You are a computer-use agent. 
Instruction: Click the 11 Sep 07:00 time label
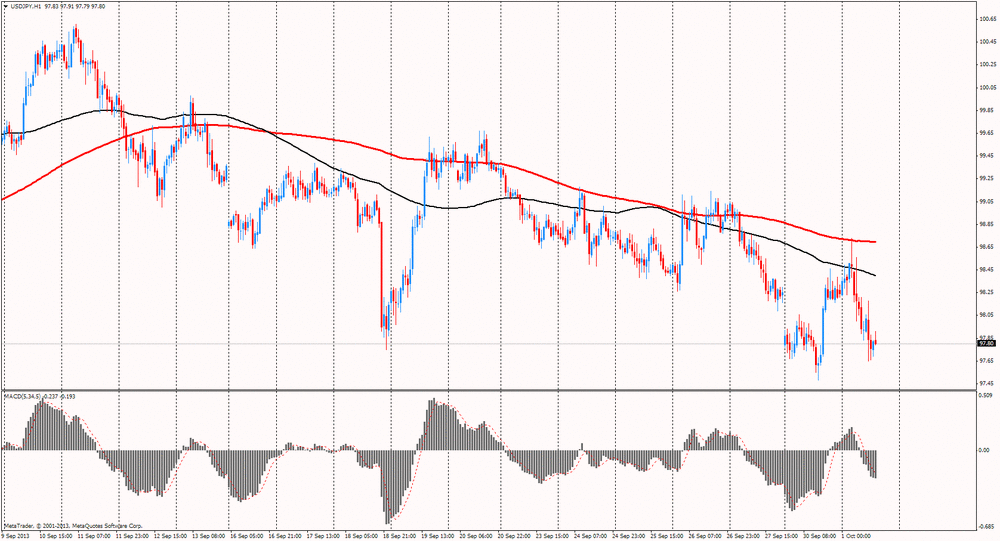(92, 537)
